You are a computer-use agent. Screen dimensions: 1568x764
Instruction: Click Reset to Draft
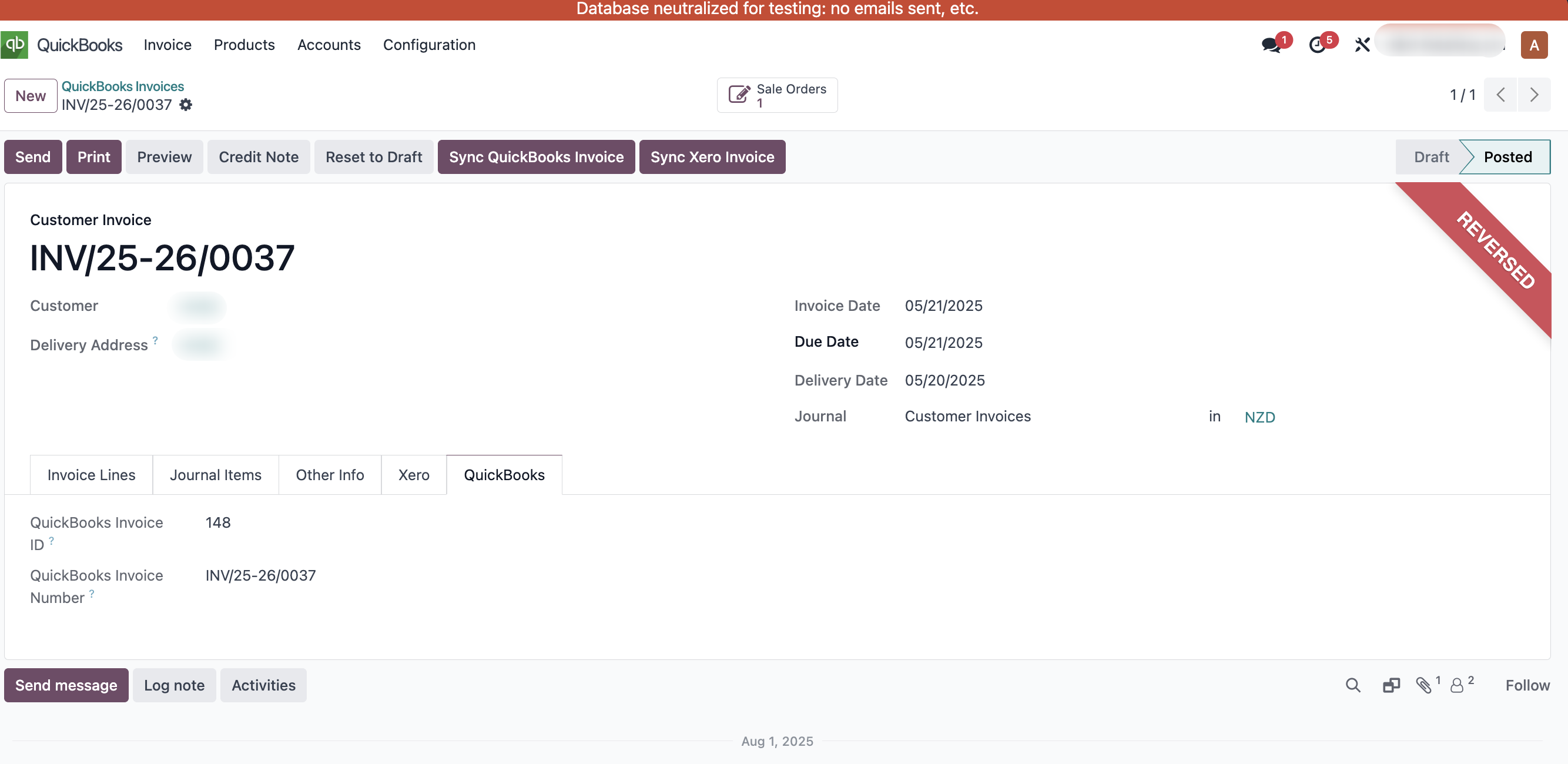(x=374, y=157)
